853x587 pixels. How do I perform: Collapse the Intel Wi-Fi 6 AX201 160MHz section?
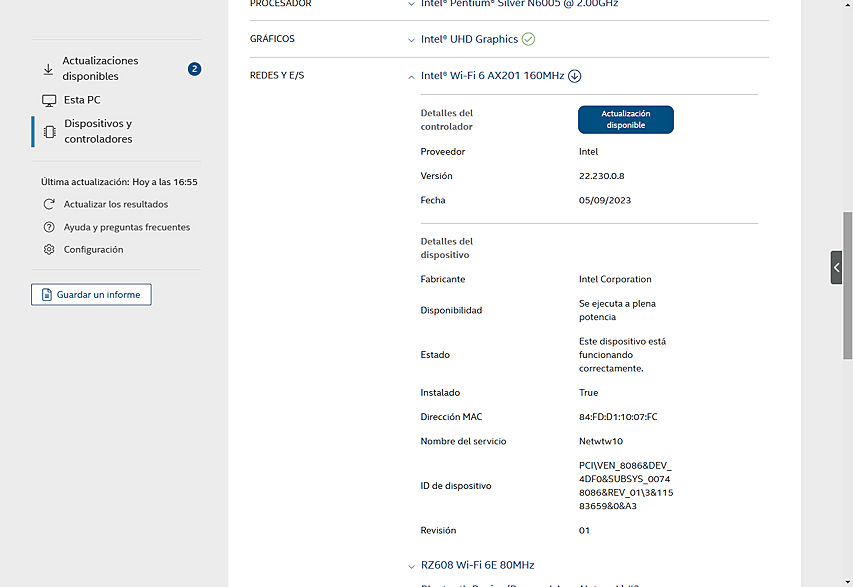pos(411,77)
